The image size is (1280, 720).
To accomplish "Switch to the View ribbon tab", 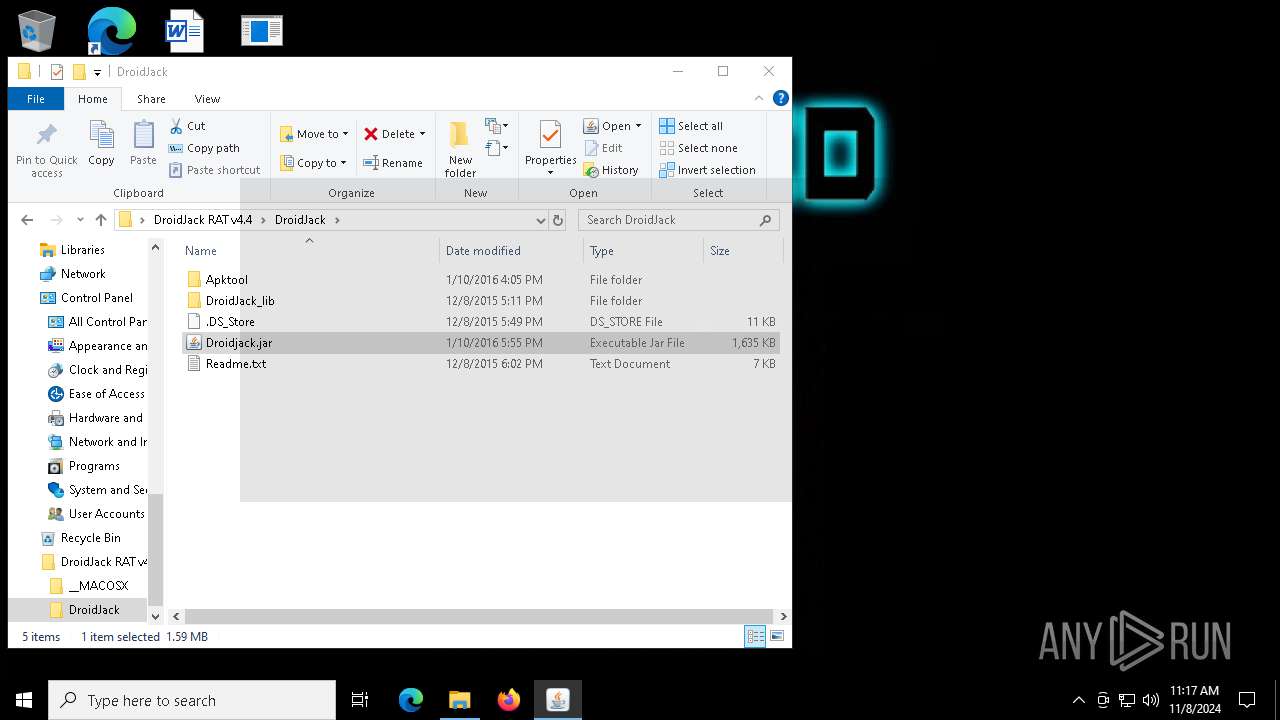I will click(x=207, y=99).
